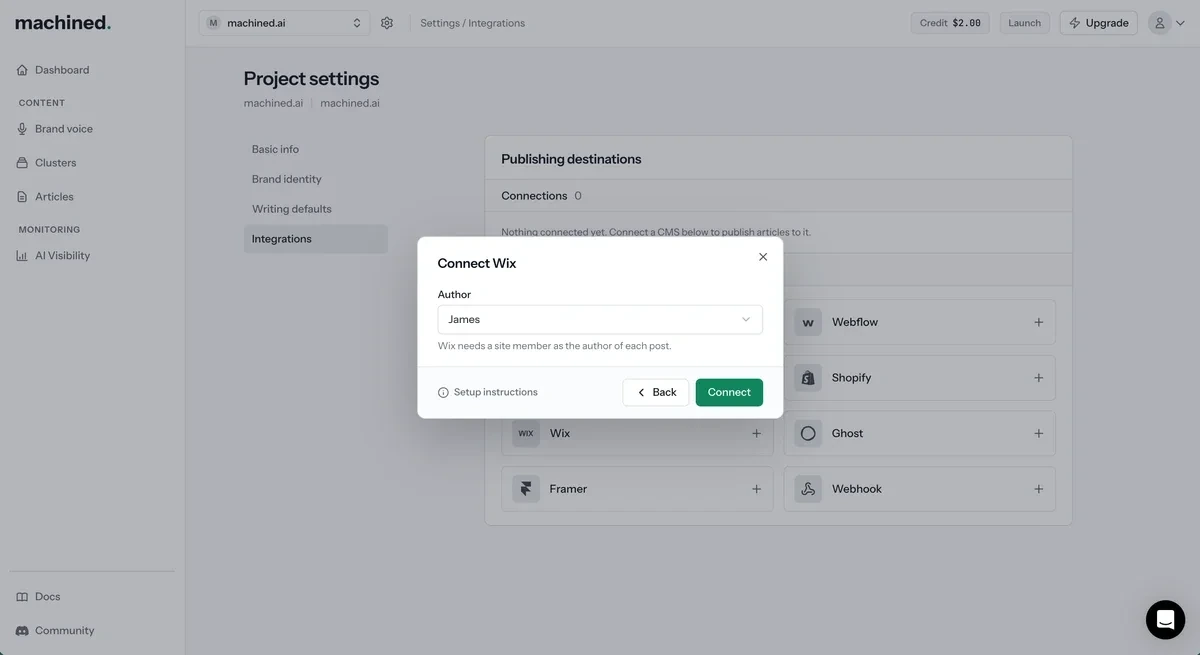This screenshot has height=655, width=1200.
Task: Click the Clusters folder icon
Action: (x=23, y=163)
